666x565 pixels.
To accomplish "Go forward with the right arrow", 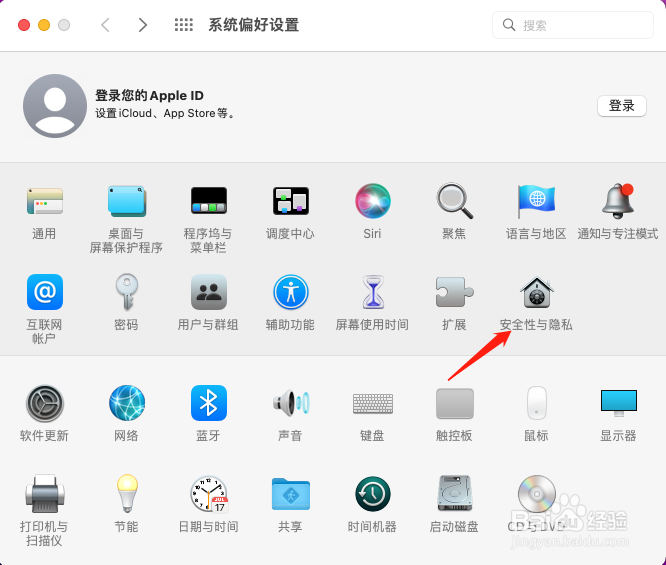I will click(143, 25).
